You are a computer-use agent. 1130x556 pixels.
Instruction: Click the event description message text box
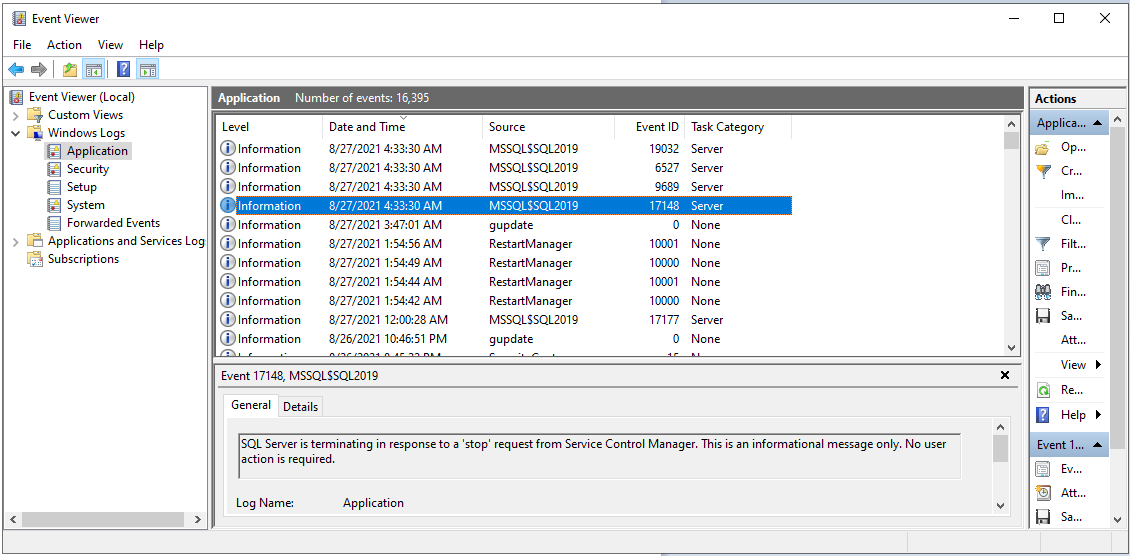pos(600,455)
